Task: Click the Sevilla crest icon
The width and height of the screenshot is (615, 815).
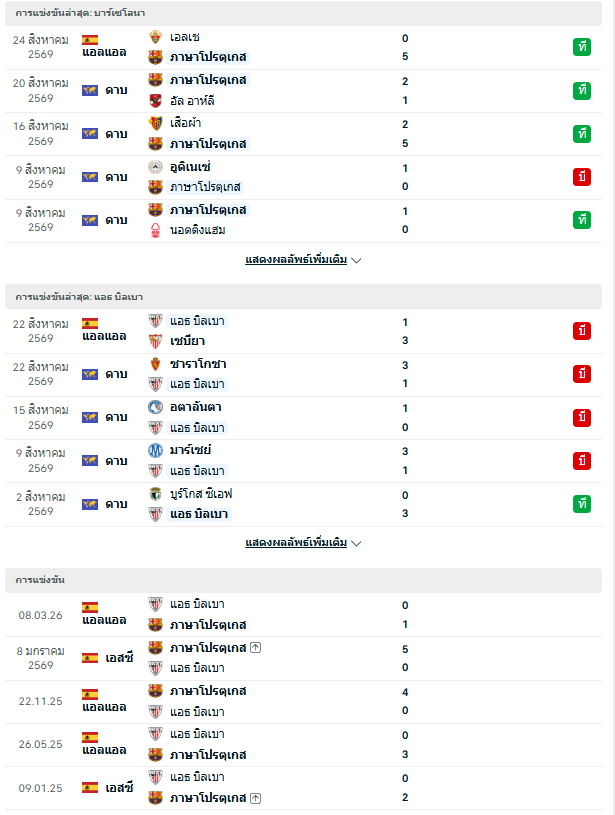Action: [x=155, y=341]
